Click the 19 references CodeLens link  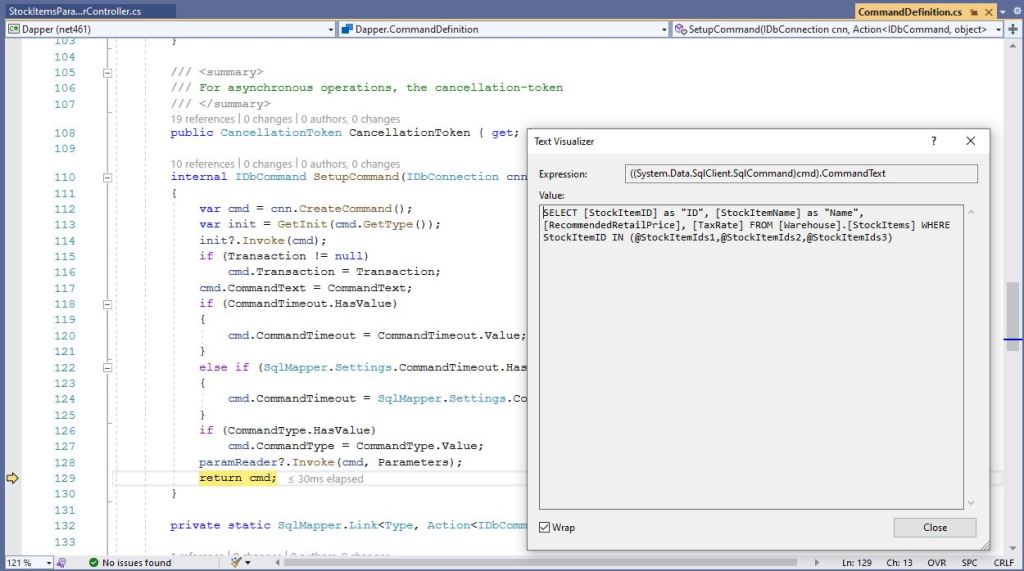(x=202, y=119)
